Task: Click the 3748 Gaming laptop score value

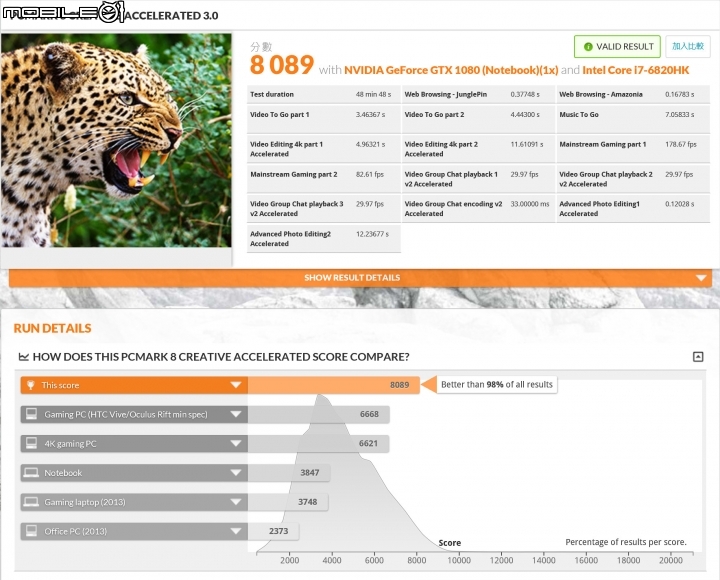Action: point(307,502)
